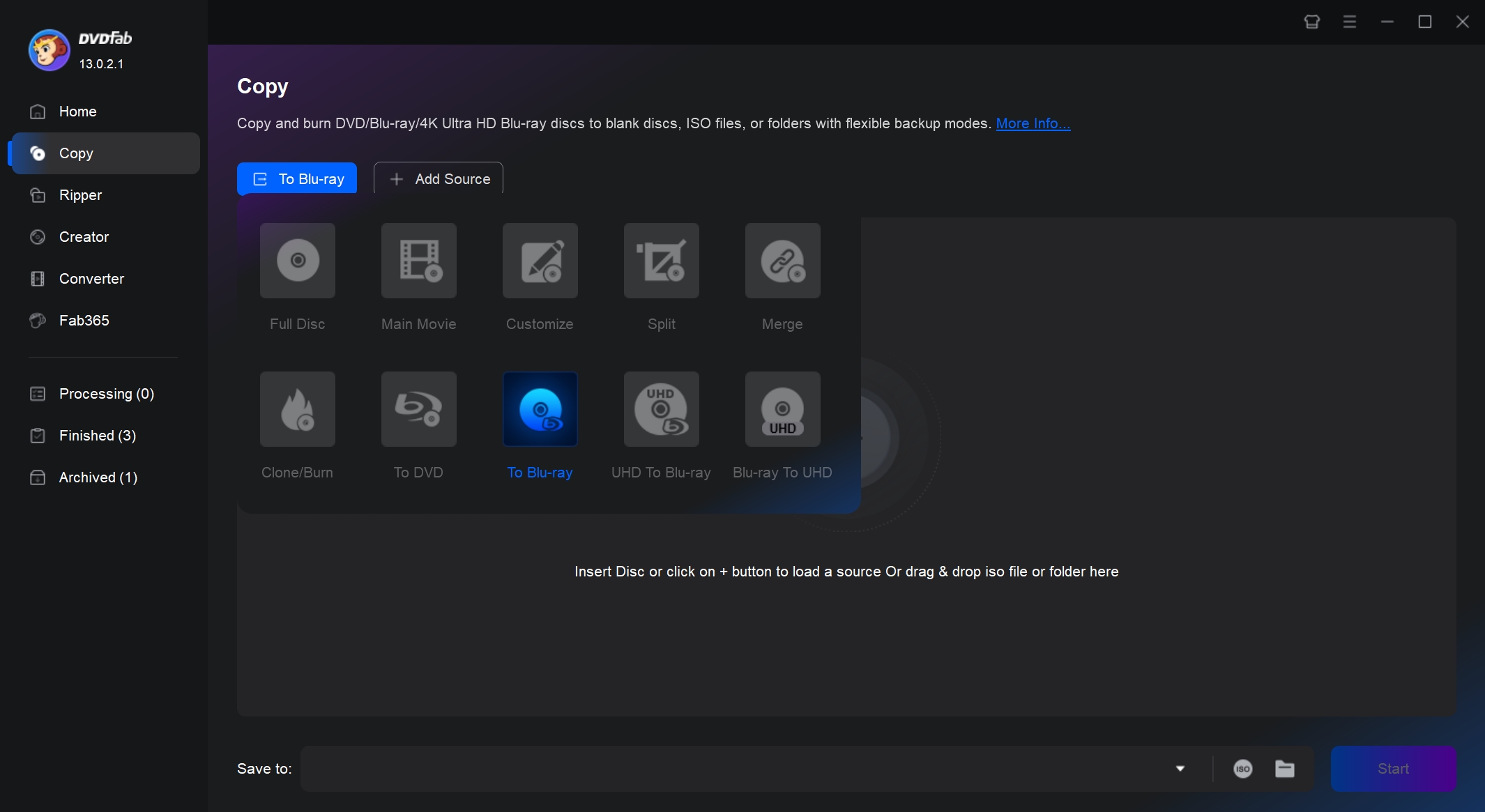The image size is (1485, 812).
Task: Set output to ISO file
Action: pyautogui.click(x=1243, y=769)
